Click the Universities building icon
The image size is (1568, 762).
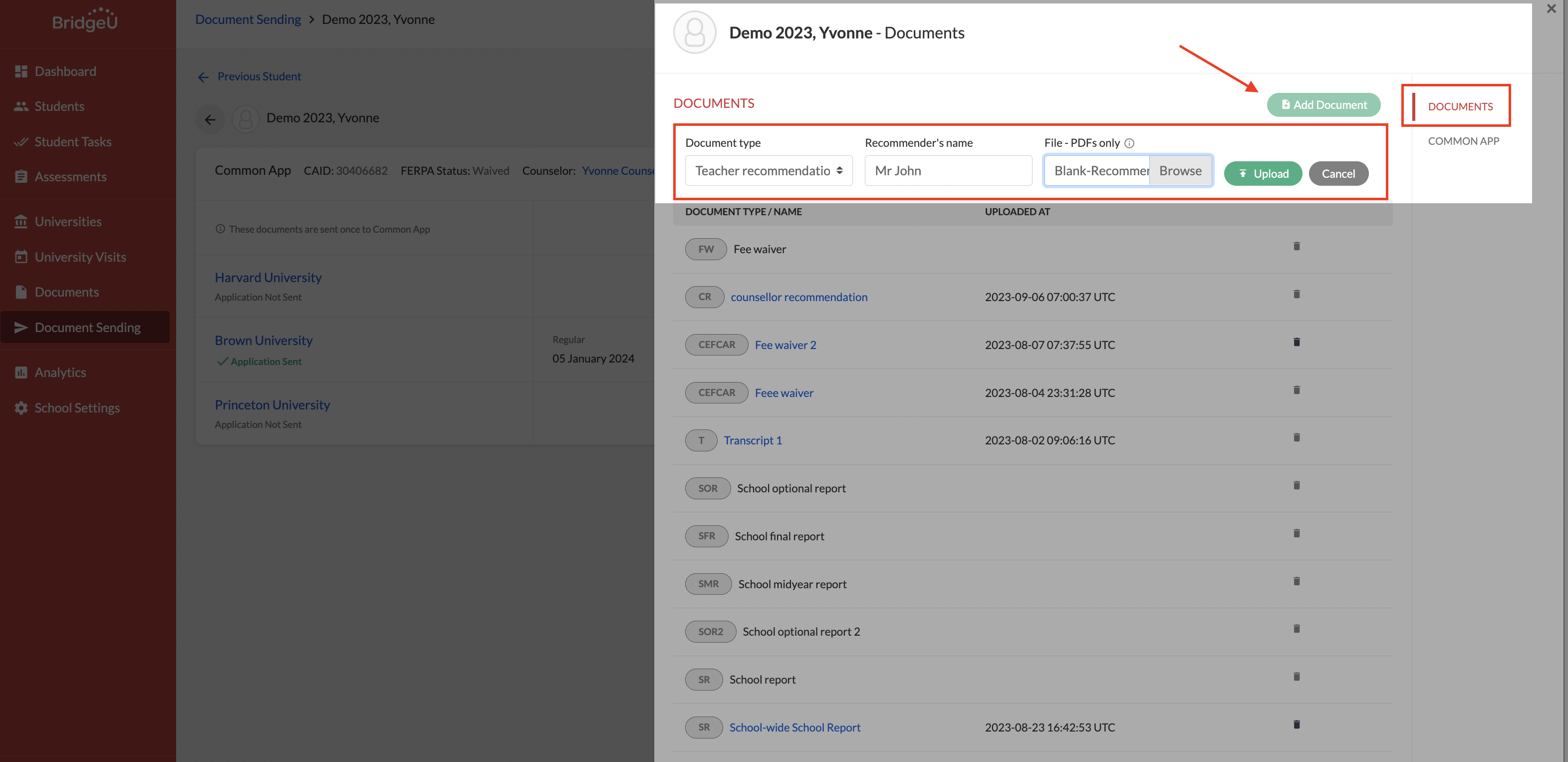pos(21,222)
